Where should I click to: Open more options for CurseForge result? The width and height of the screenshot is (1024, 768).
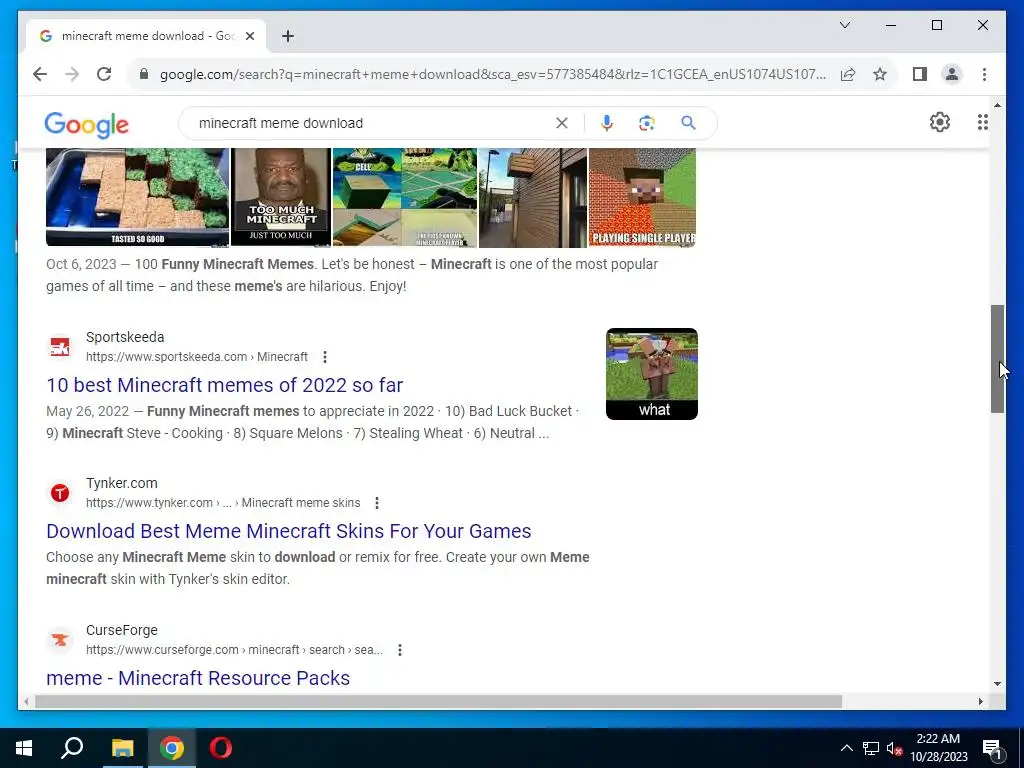point(400,650)
